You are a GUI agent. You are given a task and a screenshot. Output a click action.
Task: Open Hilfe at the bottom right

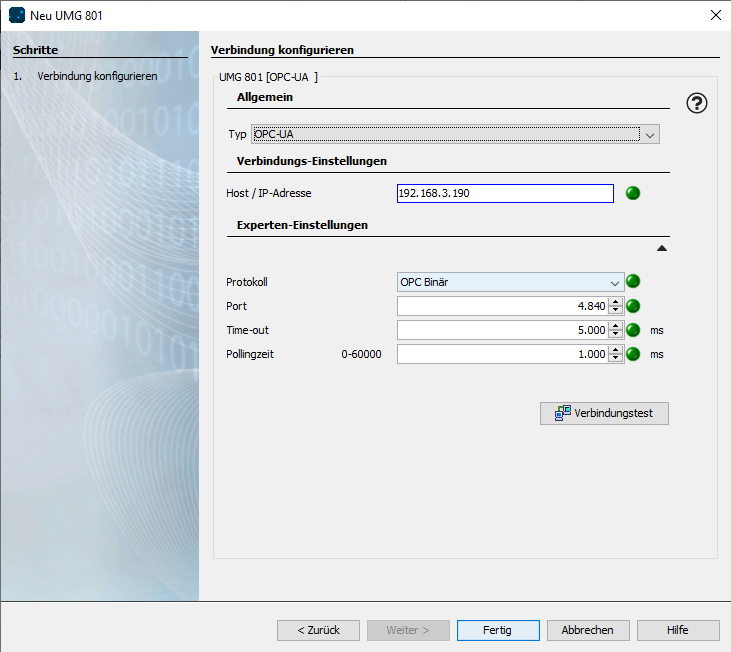coord(678,630)
